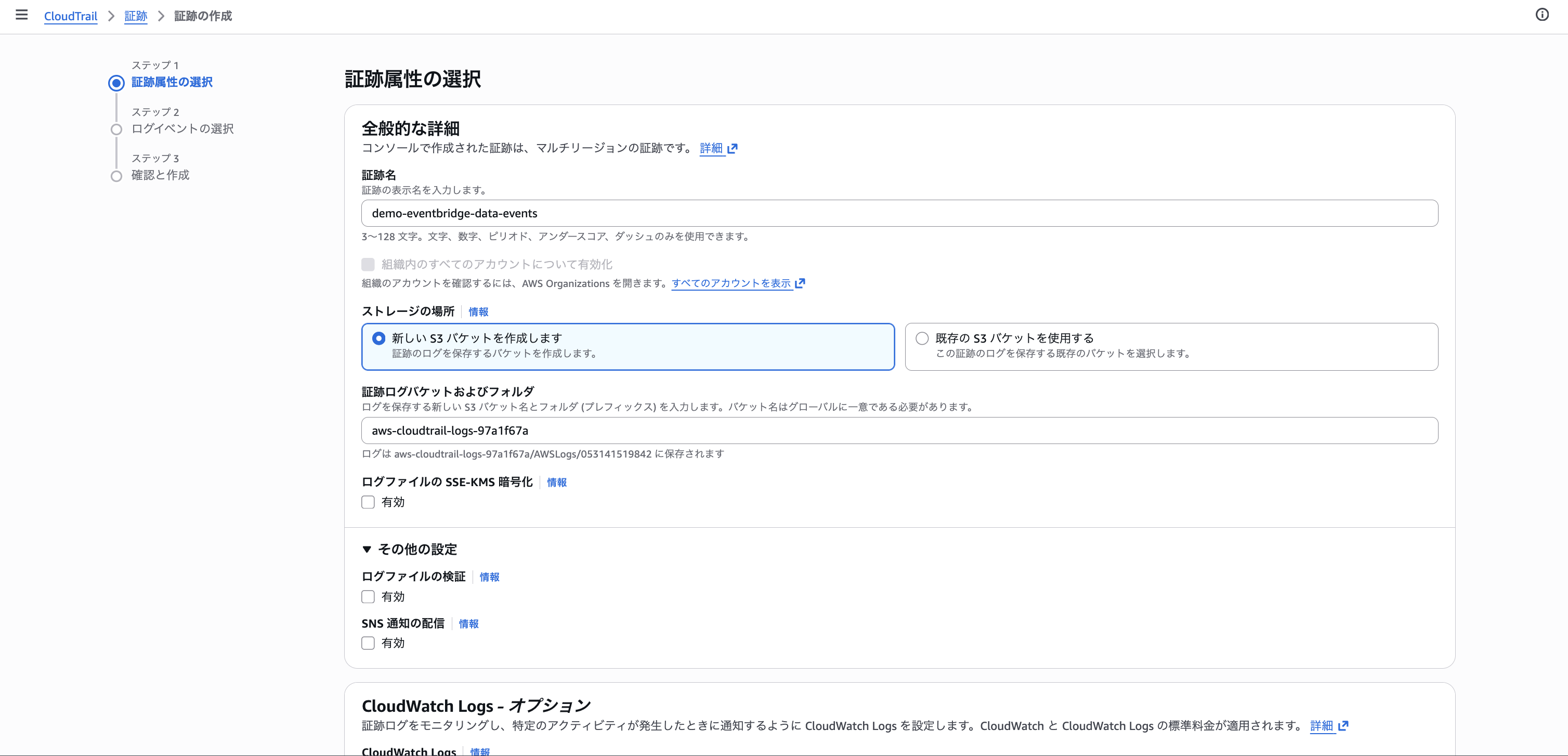This screenshot has width=1568, height=756.
Task: Select step 3 確認と作成
Action: point(161,175)
